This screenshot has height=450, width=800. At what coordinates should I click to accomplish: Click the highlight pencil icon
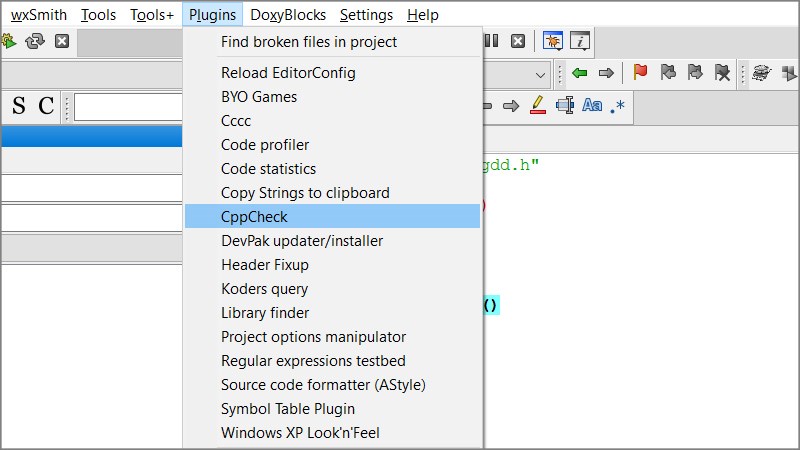tap(537, 105)
